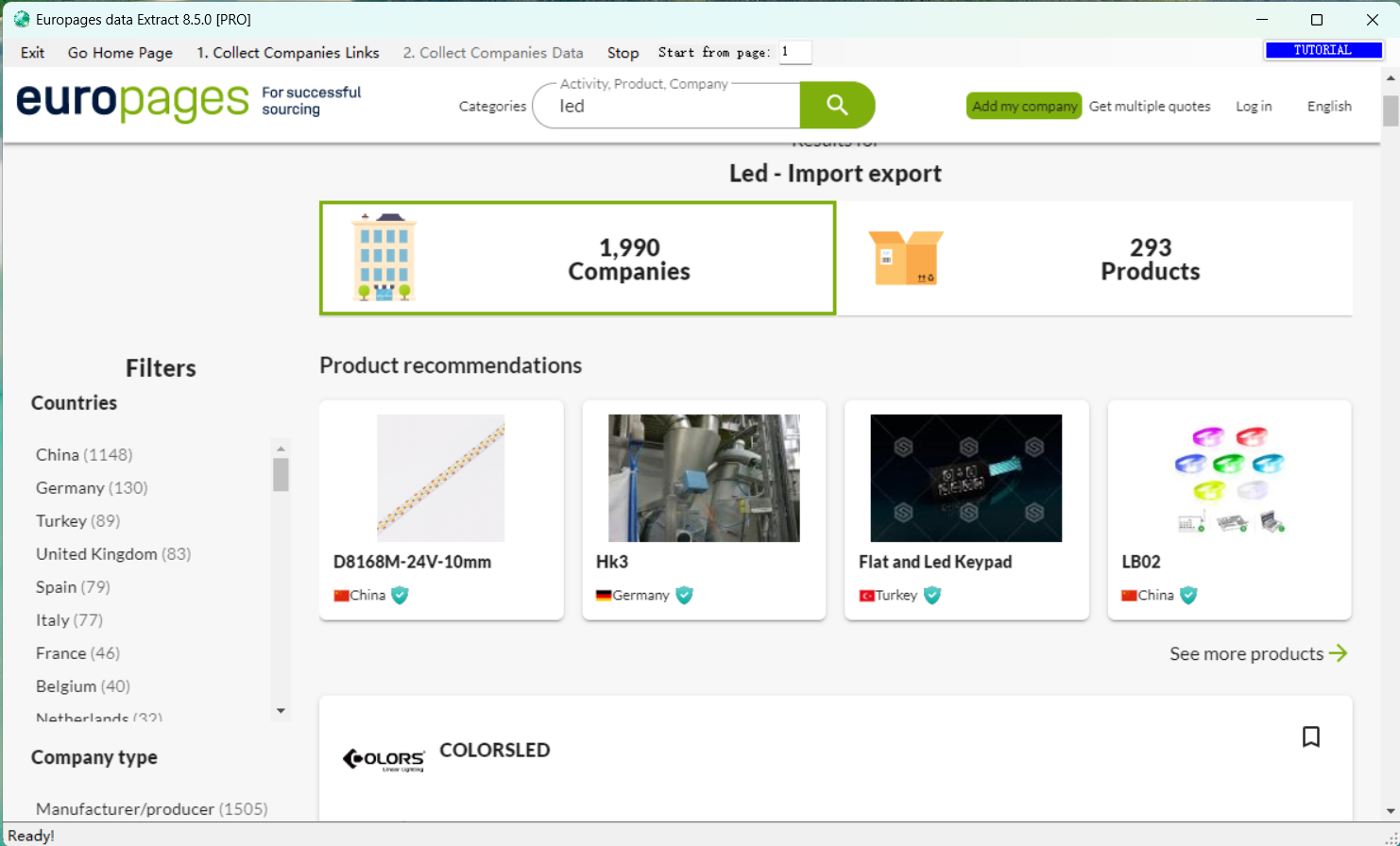Click the green arrow beside See more products
1400x846 pixels.
point(1338,653)
